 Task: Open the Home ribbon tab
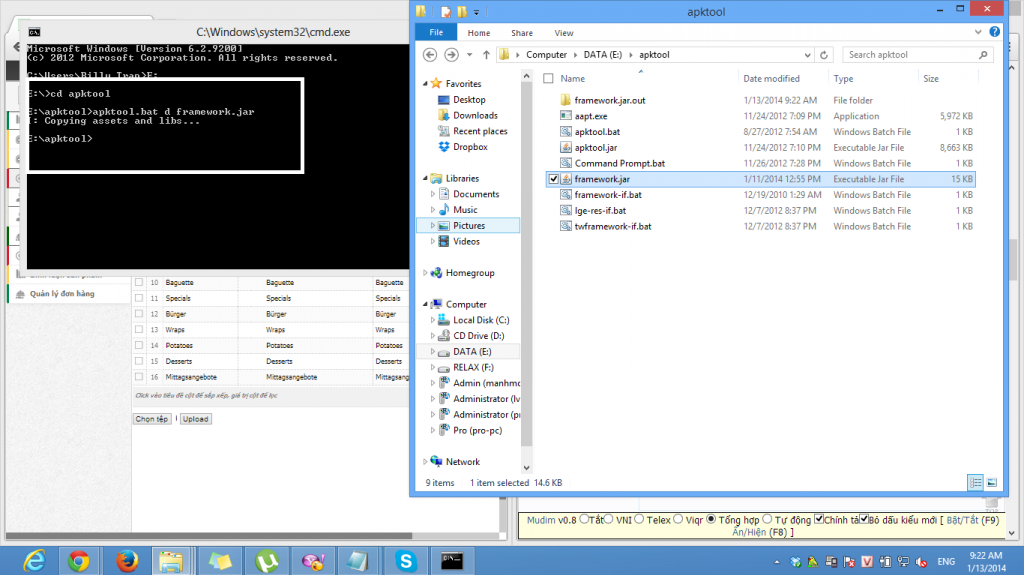pyautogui.click(x=479, y=33)
